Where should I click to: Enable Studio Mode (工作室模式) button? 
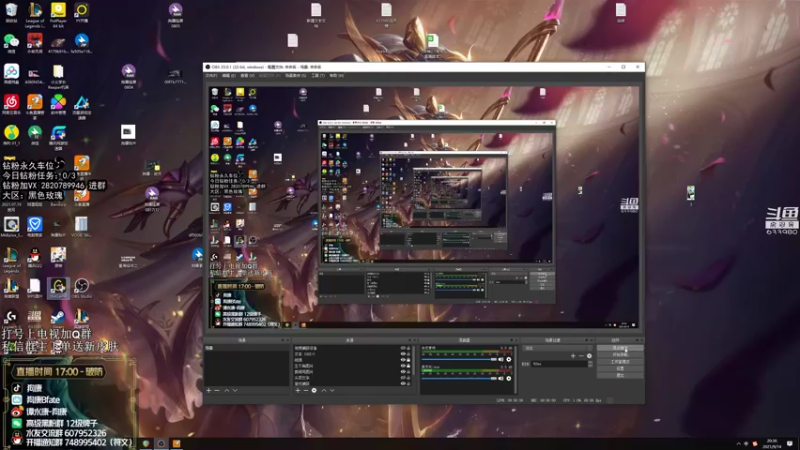620,362
